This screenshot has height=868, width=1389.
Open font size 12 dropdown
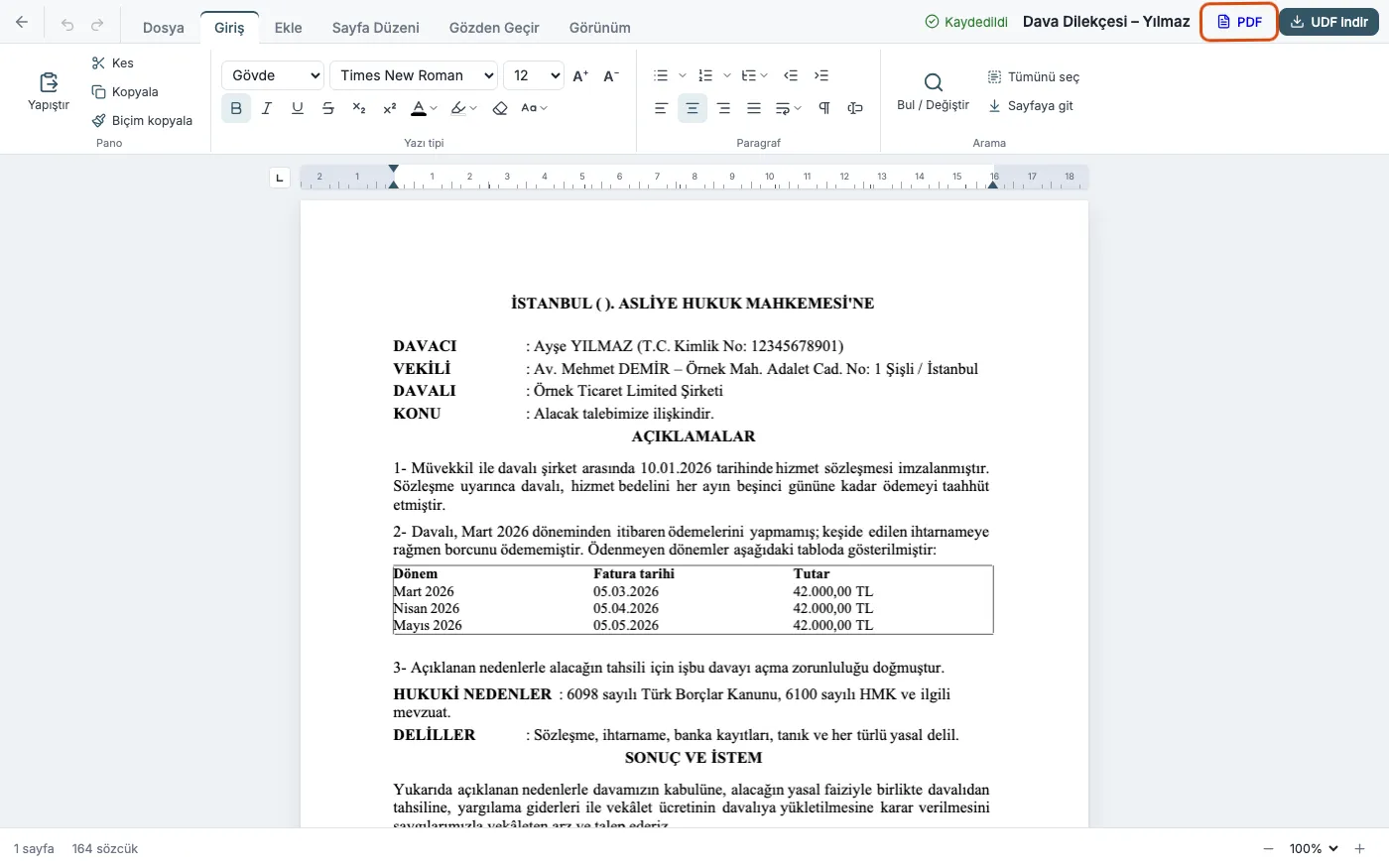pyautogui.click(x=534, y=75)
